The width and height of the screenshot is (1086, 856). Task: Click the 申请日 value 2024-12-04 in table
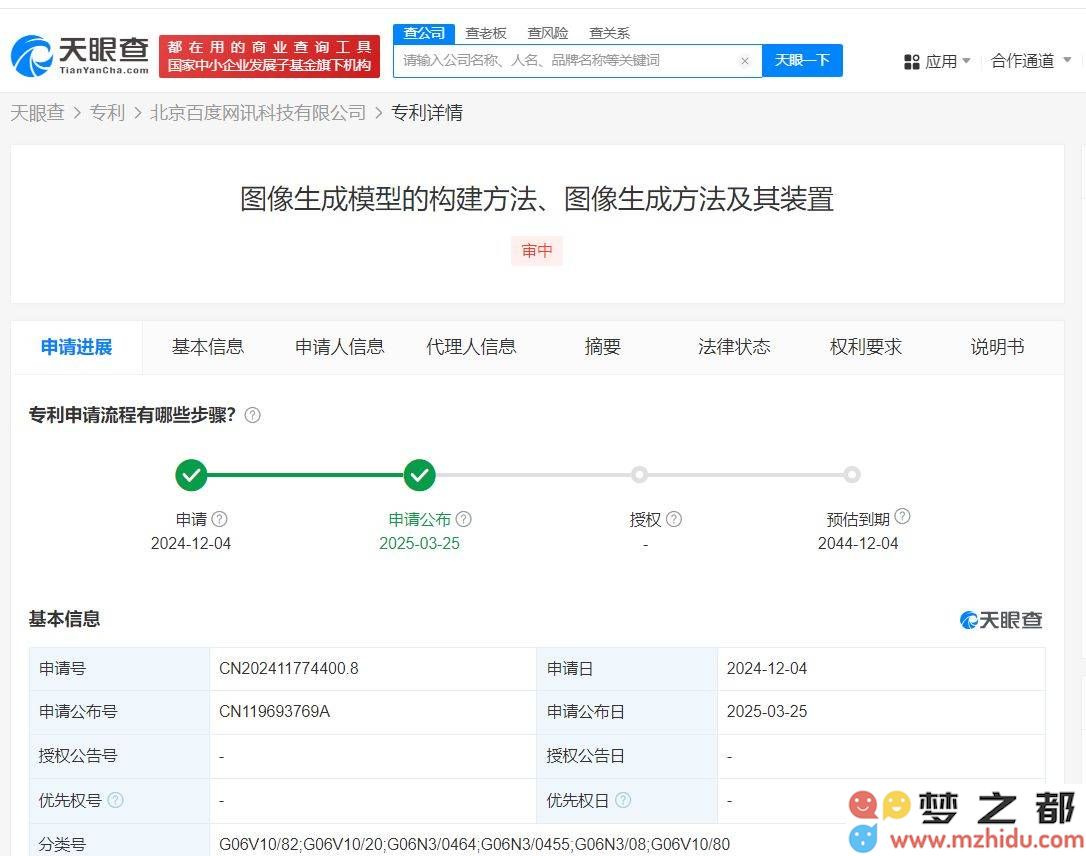click(767, 668)
